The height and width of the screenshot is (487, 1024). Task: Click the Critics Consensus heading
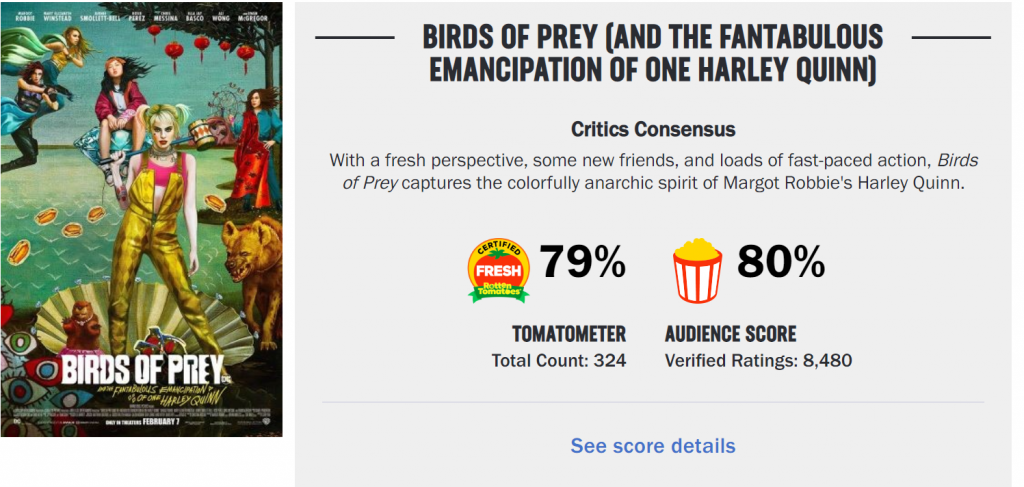click(652, 130)
